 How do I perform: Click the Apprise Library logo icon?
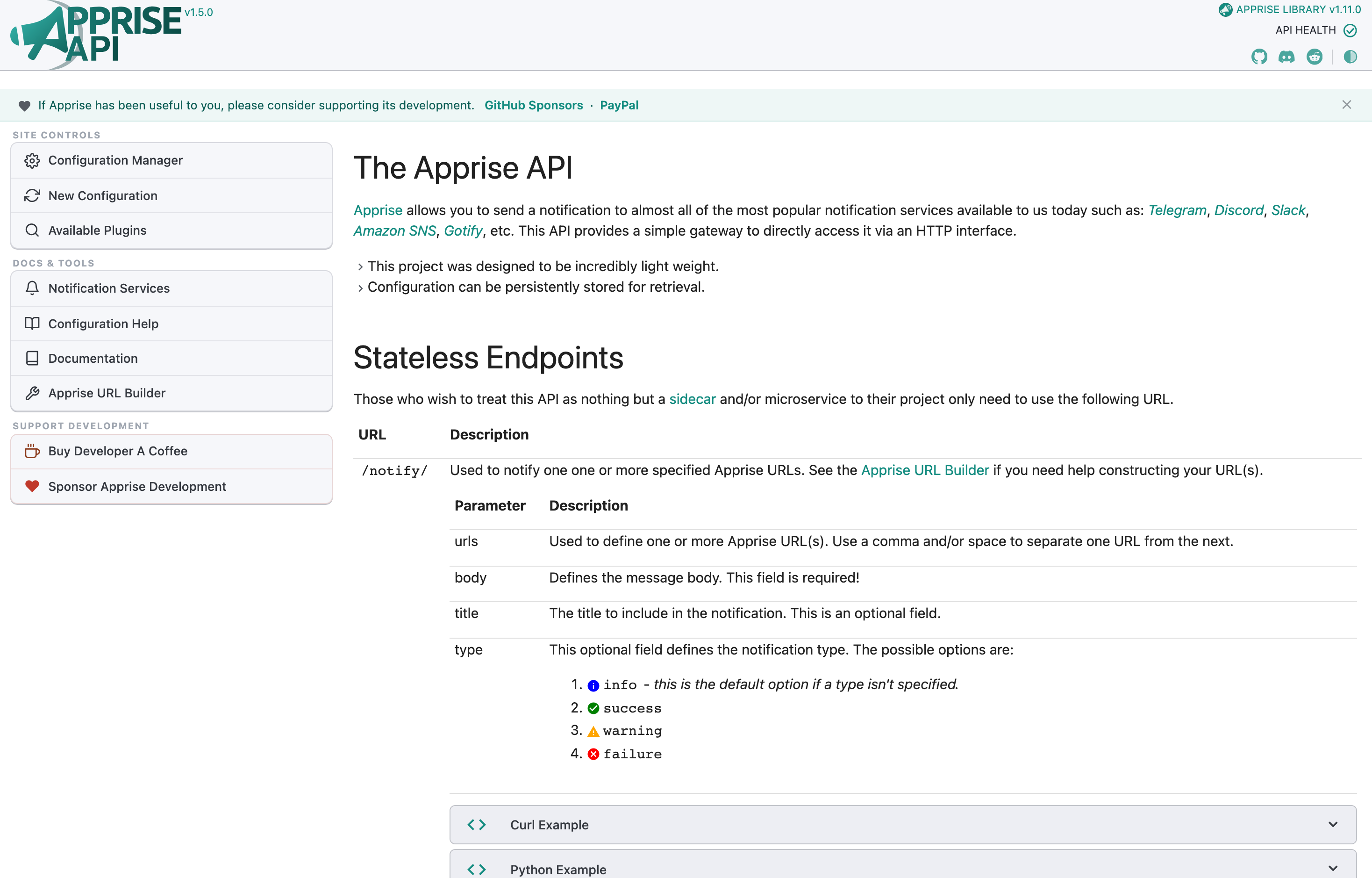tap(1225, 10)
